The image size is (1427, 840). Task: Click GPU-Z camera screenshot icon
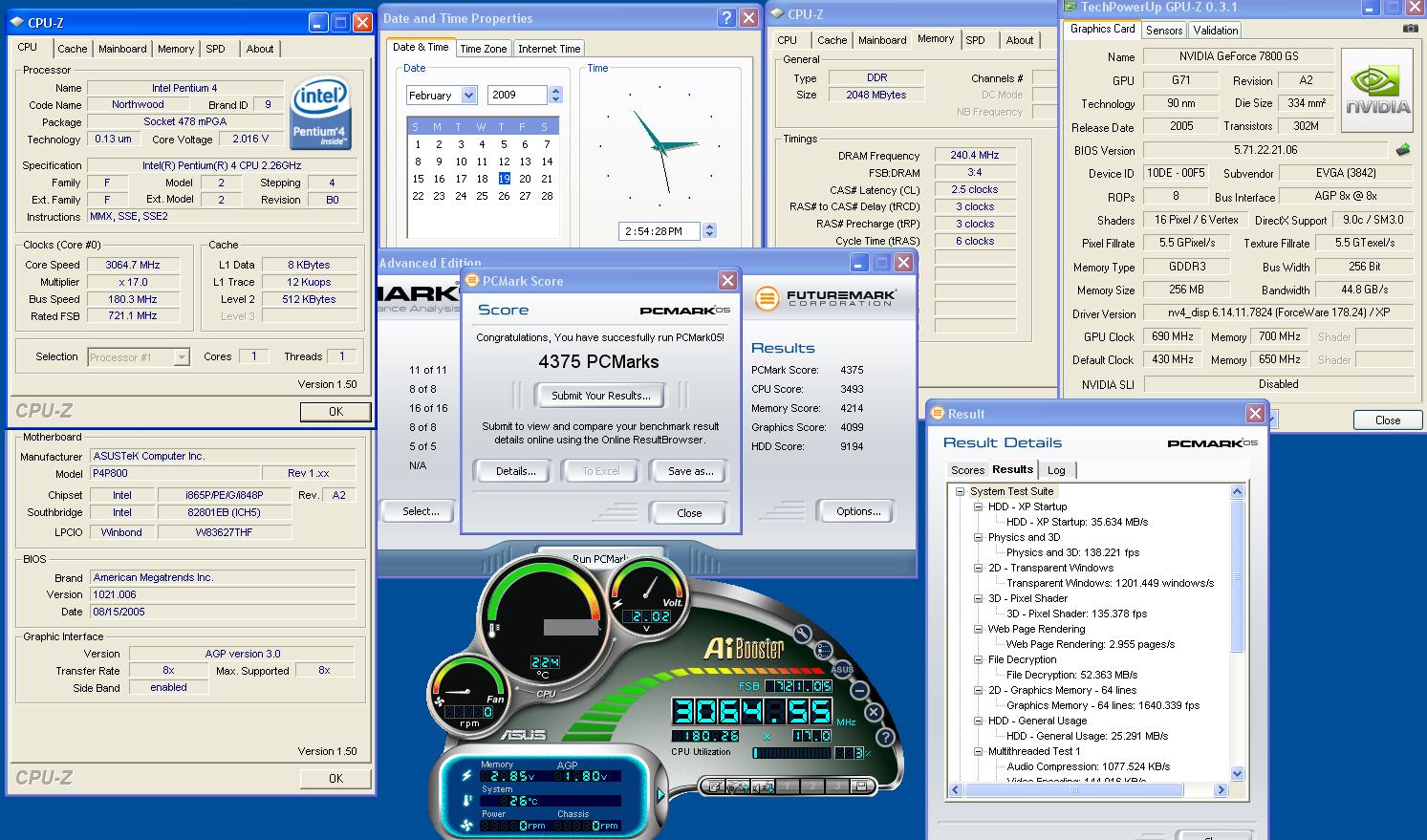pos(1410,29)
